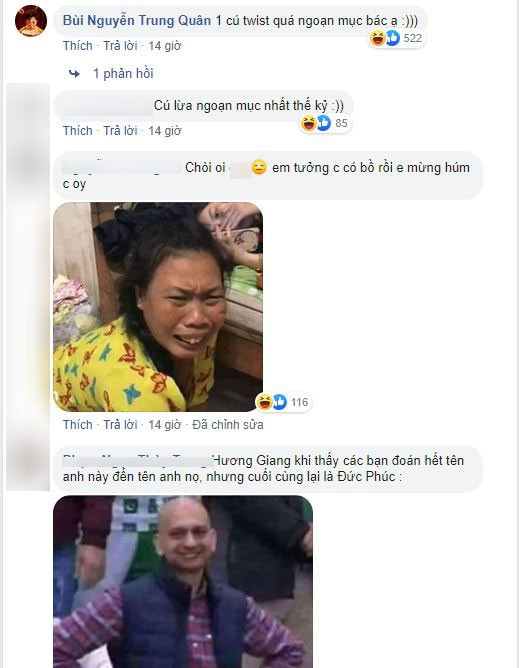Click Trả lời under 'Cú lừa ngoạn mục' comment
Screen dimensions: 519x668
tap(120, 130)
